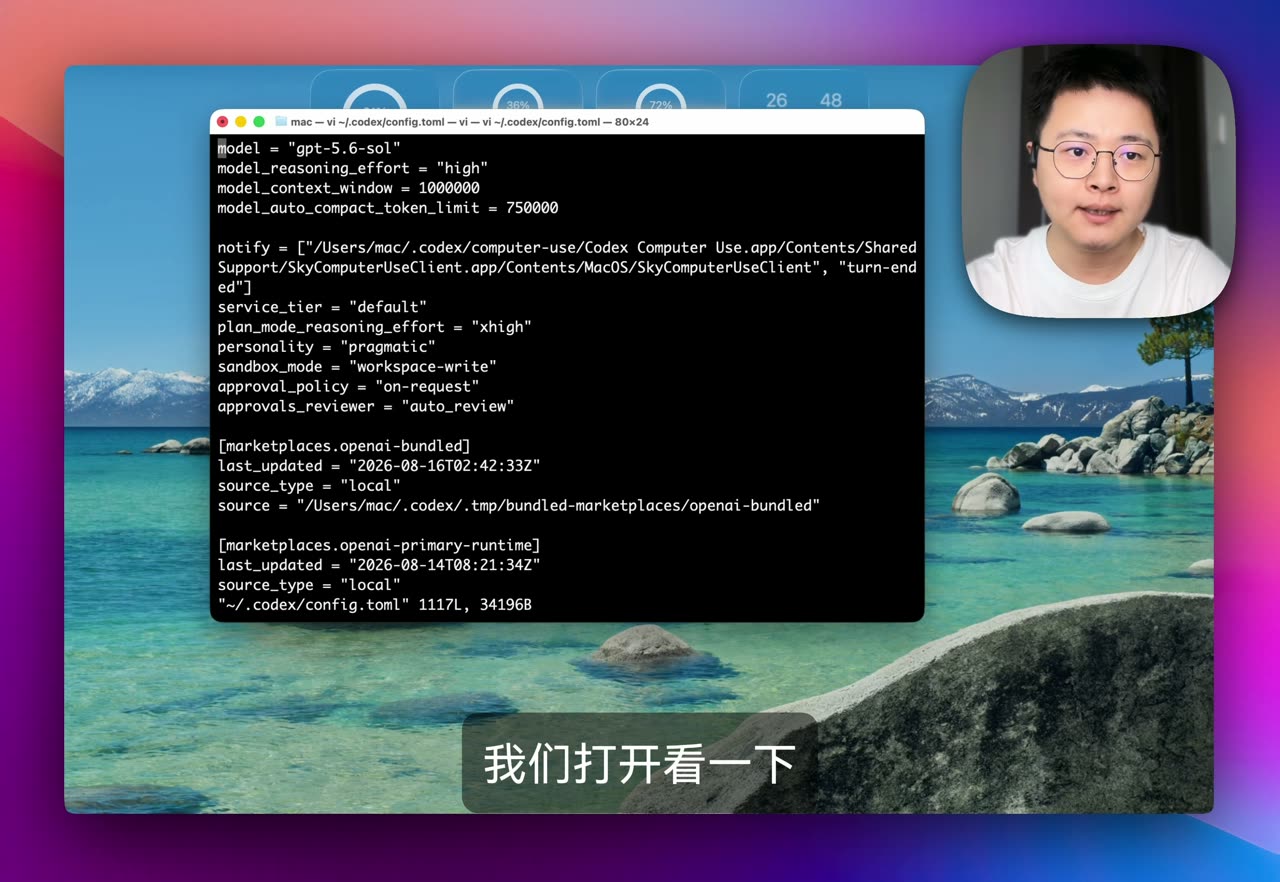This screenshot has height=882, width=1280.
Task: Click the folder icon in the terminal title bar
Action: tap(281, 122)
